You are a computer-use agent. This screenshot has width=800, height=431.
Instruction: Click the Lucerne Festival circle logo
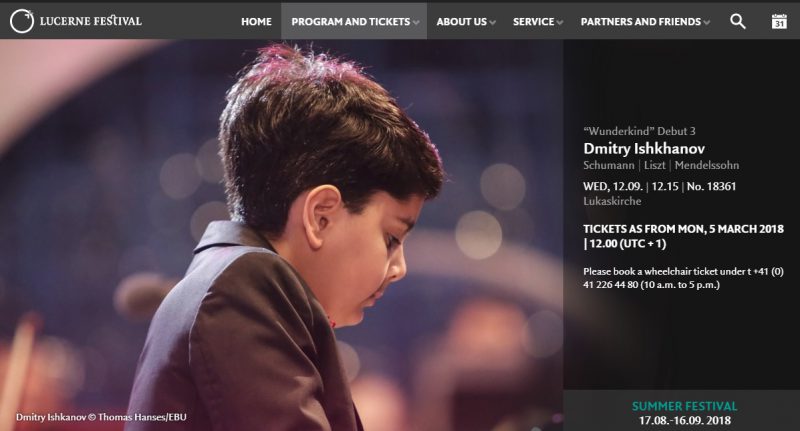(21, 21)
